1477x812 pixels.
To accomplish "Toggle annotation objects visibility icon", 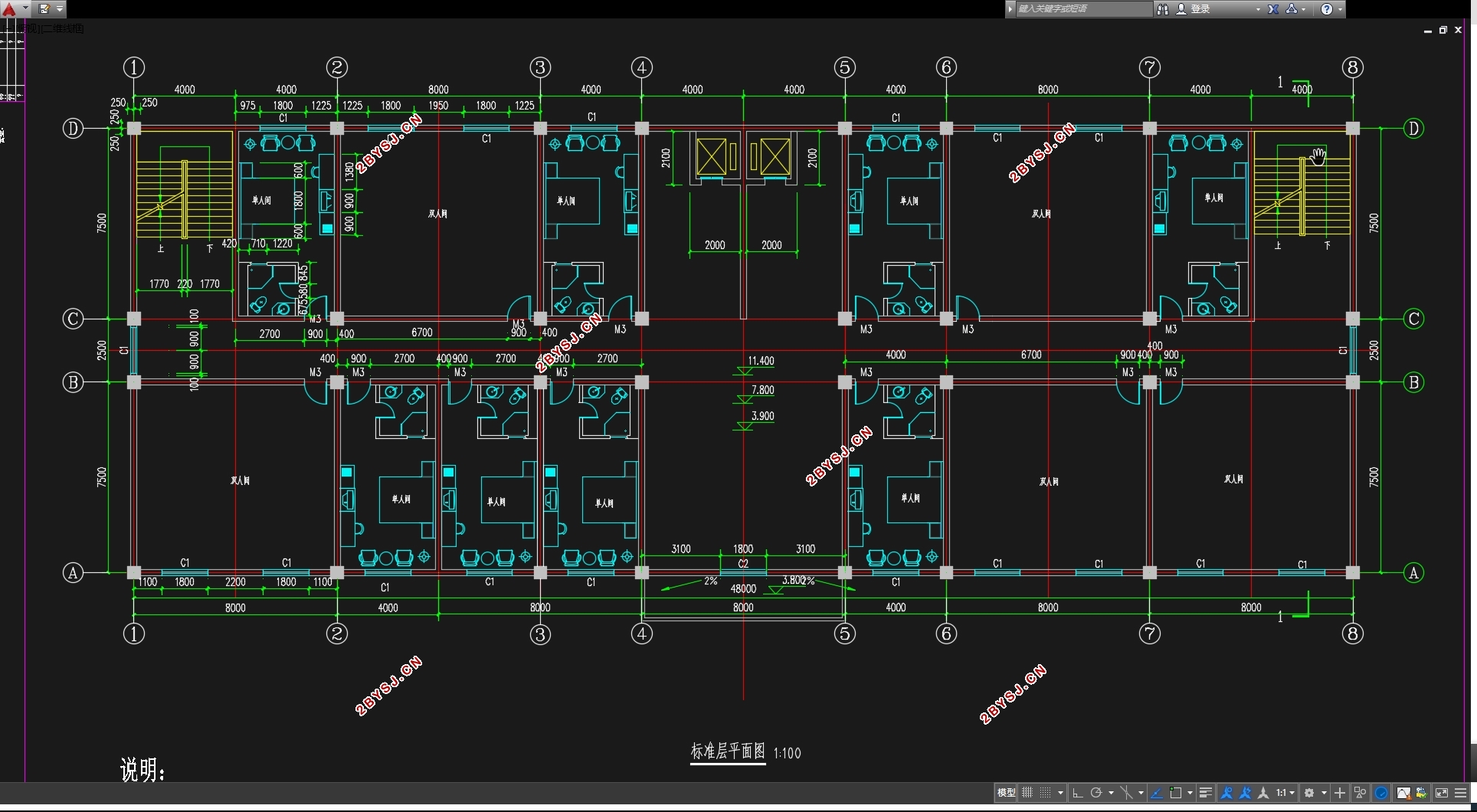I will point(1226,793).
